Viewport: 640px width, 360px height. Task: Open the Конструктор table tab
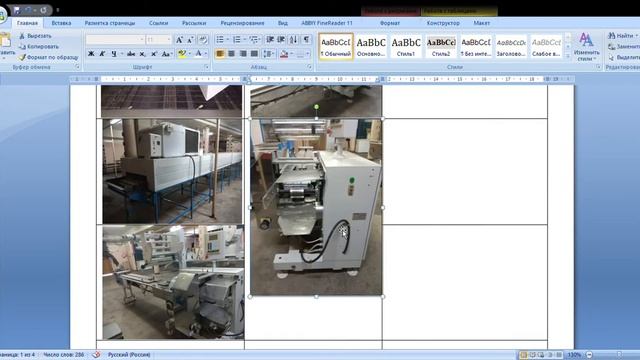click(x=443, y=23)
